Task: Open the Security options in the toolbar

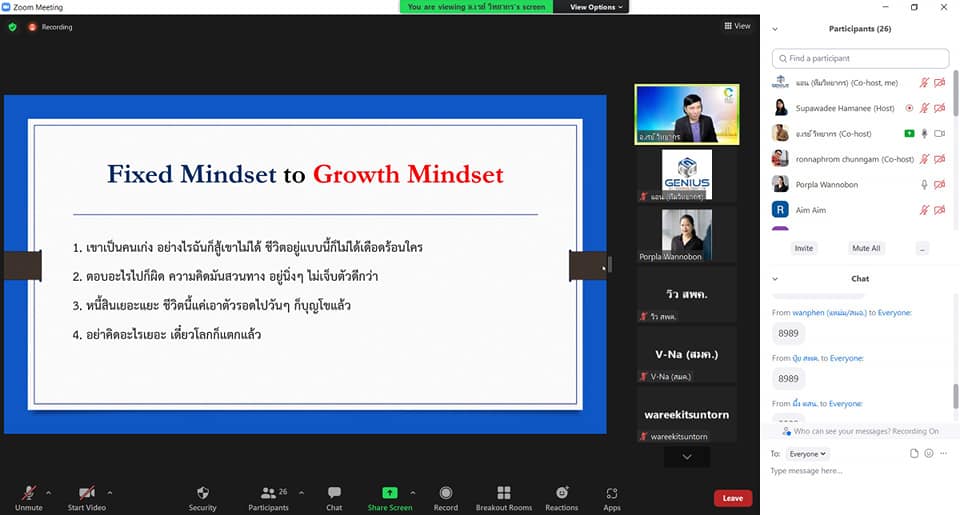Action: coord(202,497)
